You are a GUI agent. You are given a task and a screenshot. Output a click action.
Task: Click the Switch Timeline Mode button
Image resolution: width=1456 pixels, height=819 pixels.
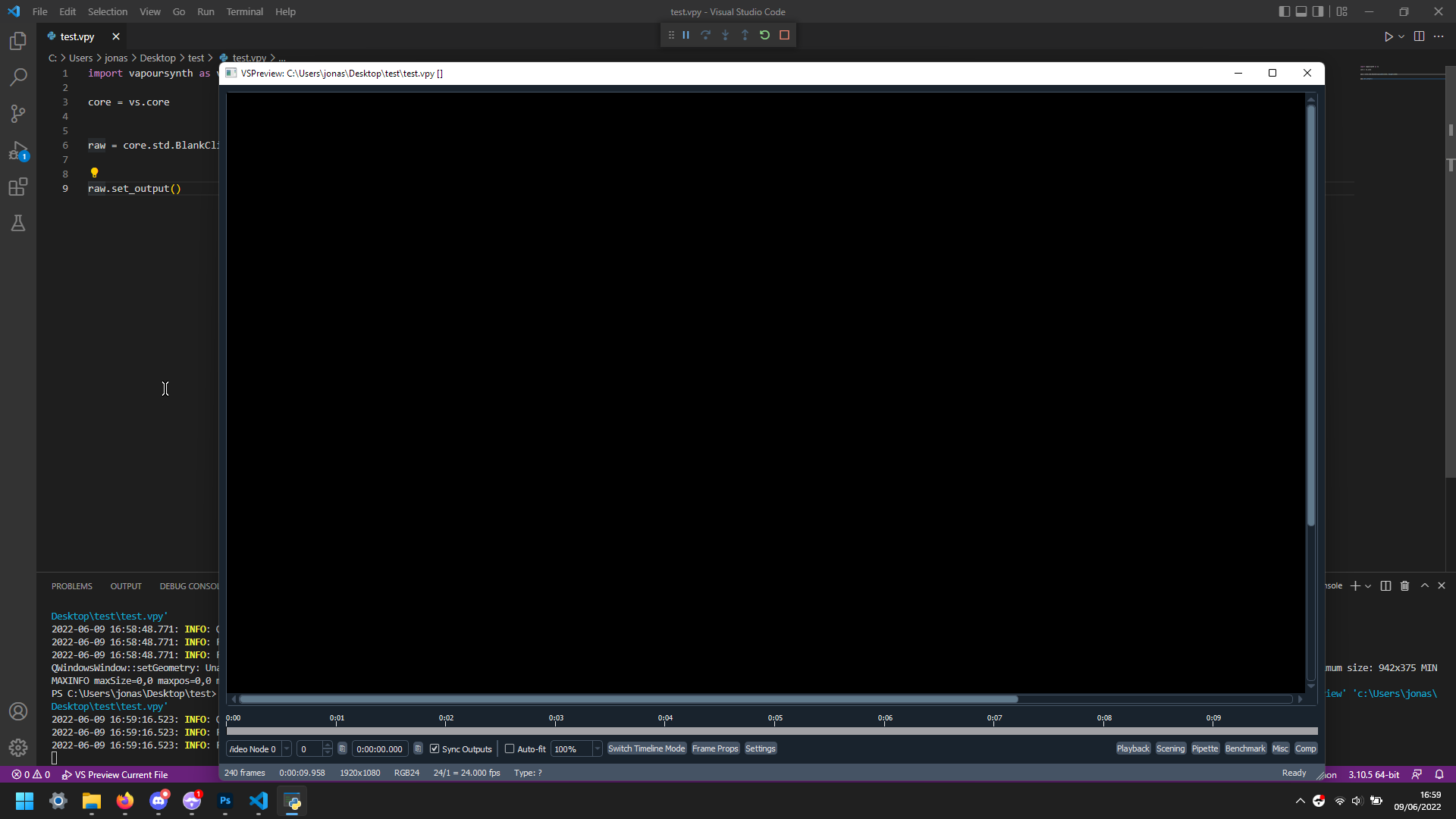tap(646, 748)
